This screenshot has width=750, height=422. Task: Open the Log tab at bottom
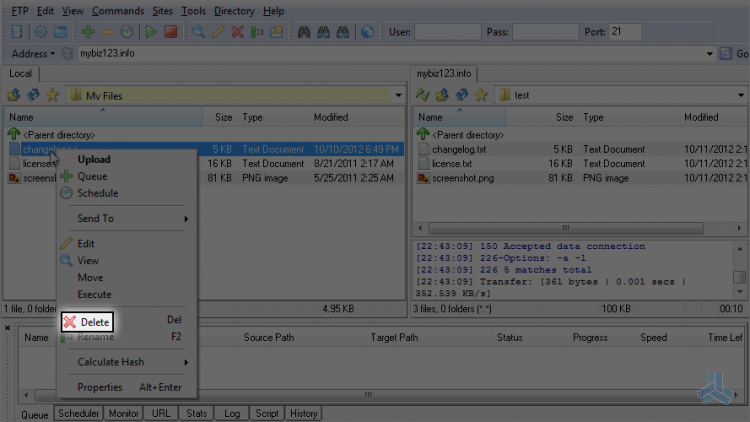click(x=232, y=413)
